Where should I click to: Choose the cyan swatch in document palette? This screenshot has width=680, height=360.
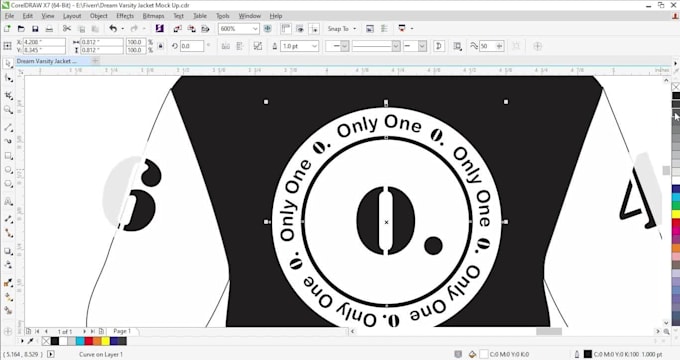pos(80,341)
